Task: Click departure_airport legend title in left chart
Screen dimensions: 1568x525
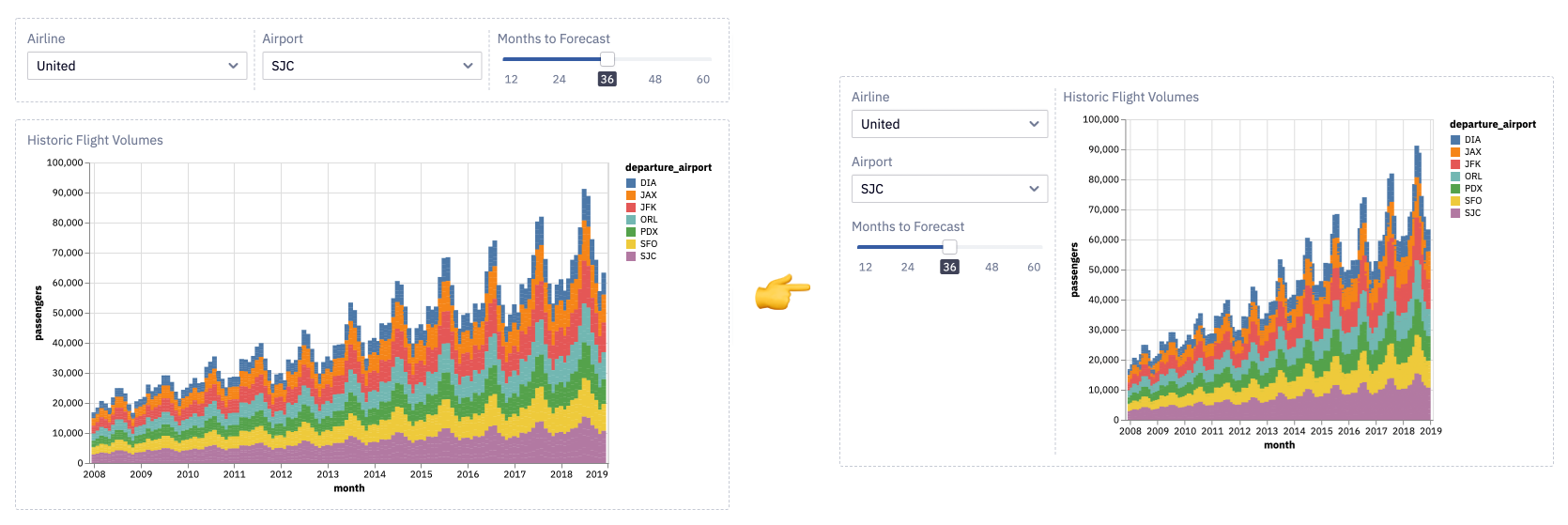Action: pos(669,168)
